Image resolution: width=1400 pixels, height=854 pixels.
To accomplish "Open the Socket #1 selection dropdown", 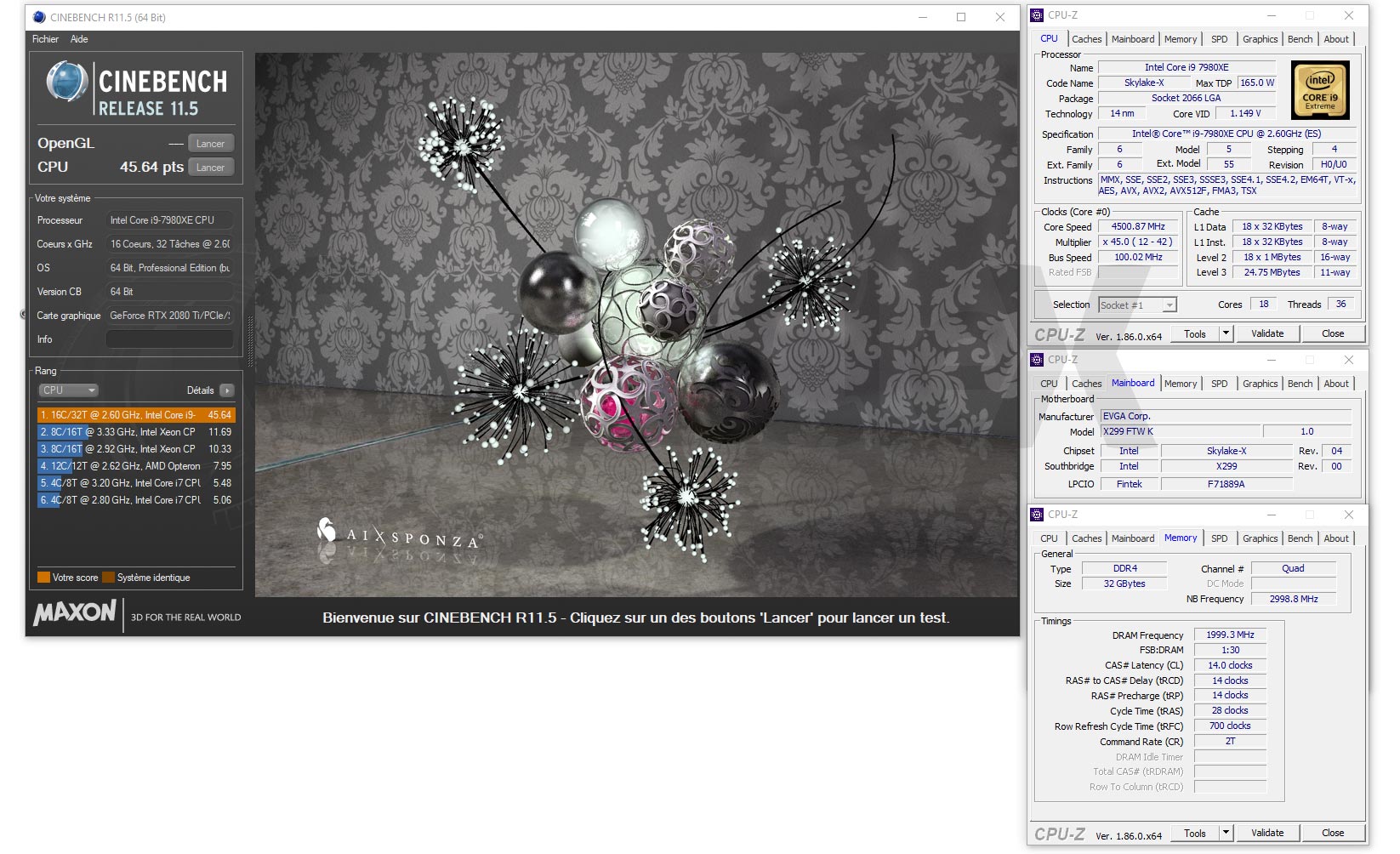I will pos(1137,305).
